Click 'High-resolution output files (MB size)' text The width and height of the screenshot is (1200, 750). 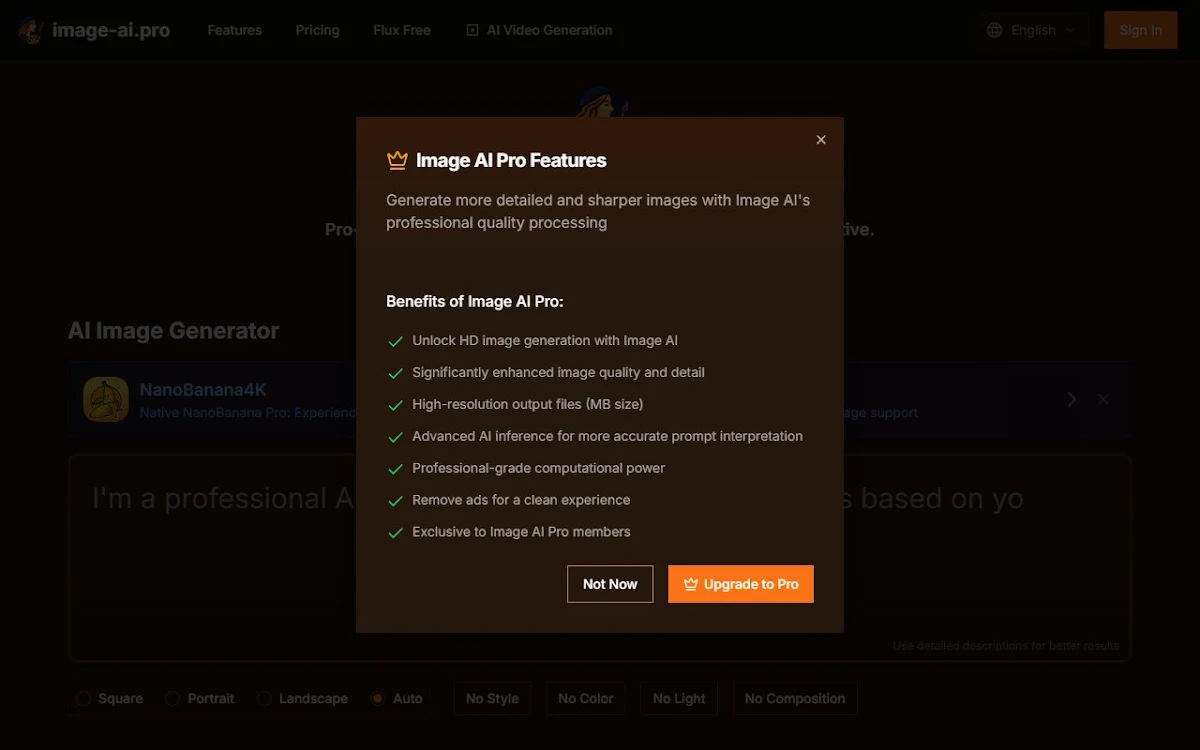pyautogui.click(x=528, y=404)
